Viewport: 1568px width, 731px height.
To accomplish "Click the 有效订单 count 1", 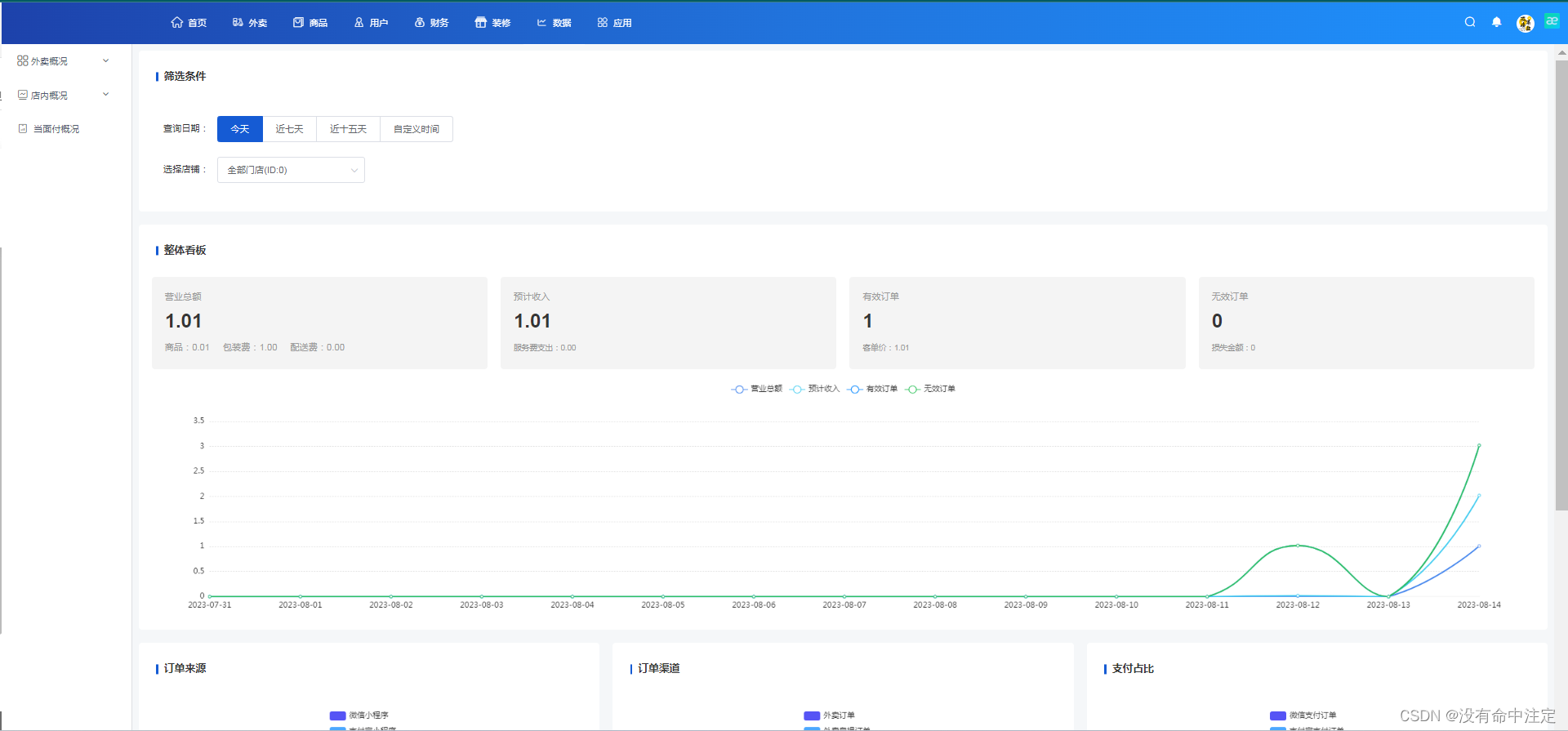I will [x=868, y=321].
